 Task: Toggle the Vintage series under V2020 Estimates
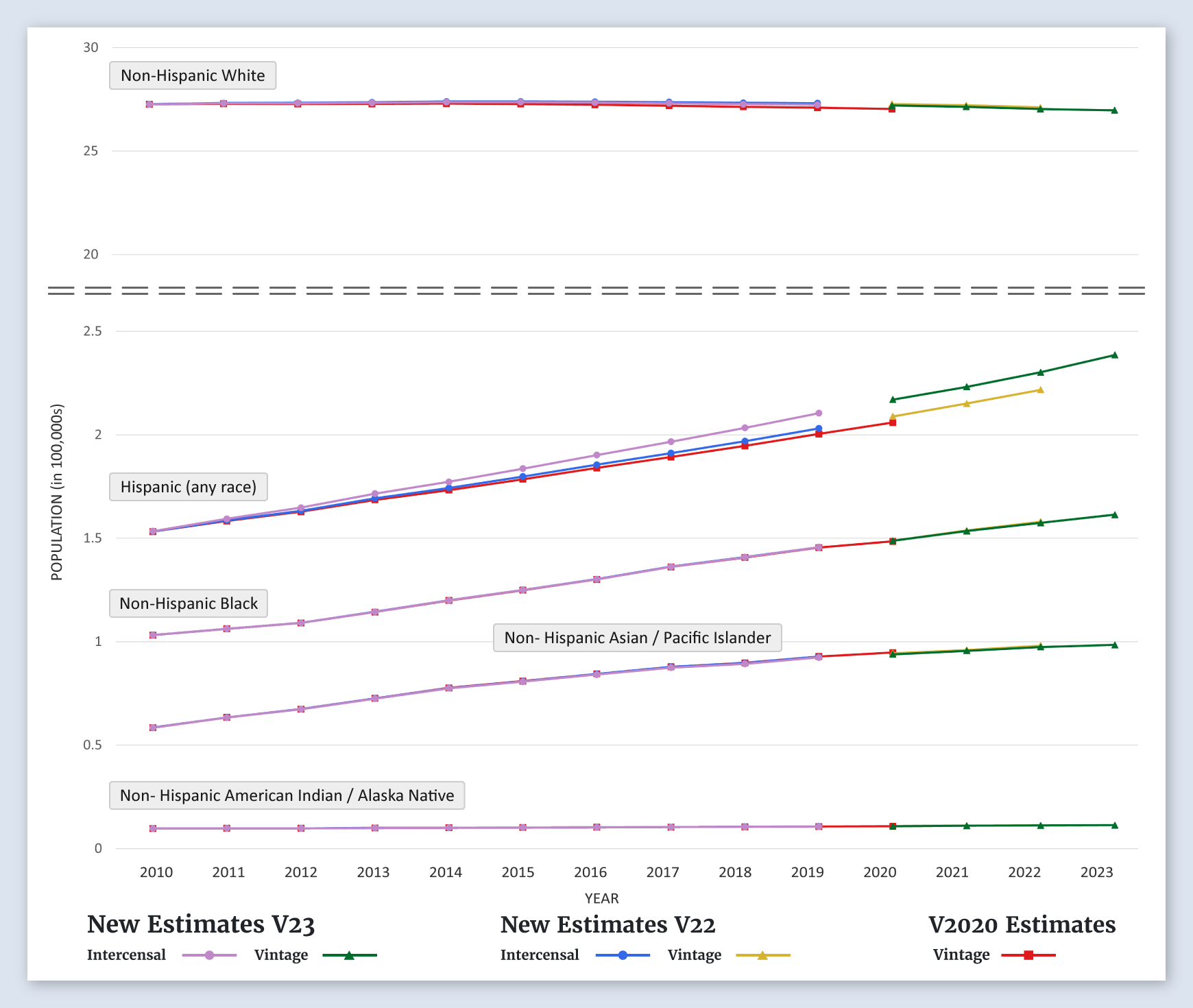[961, 955]
